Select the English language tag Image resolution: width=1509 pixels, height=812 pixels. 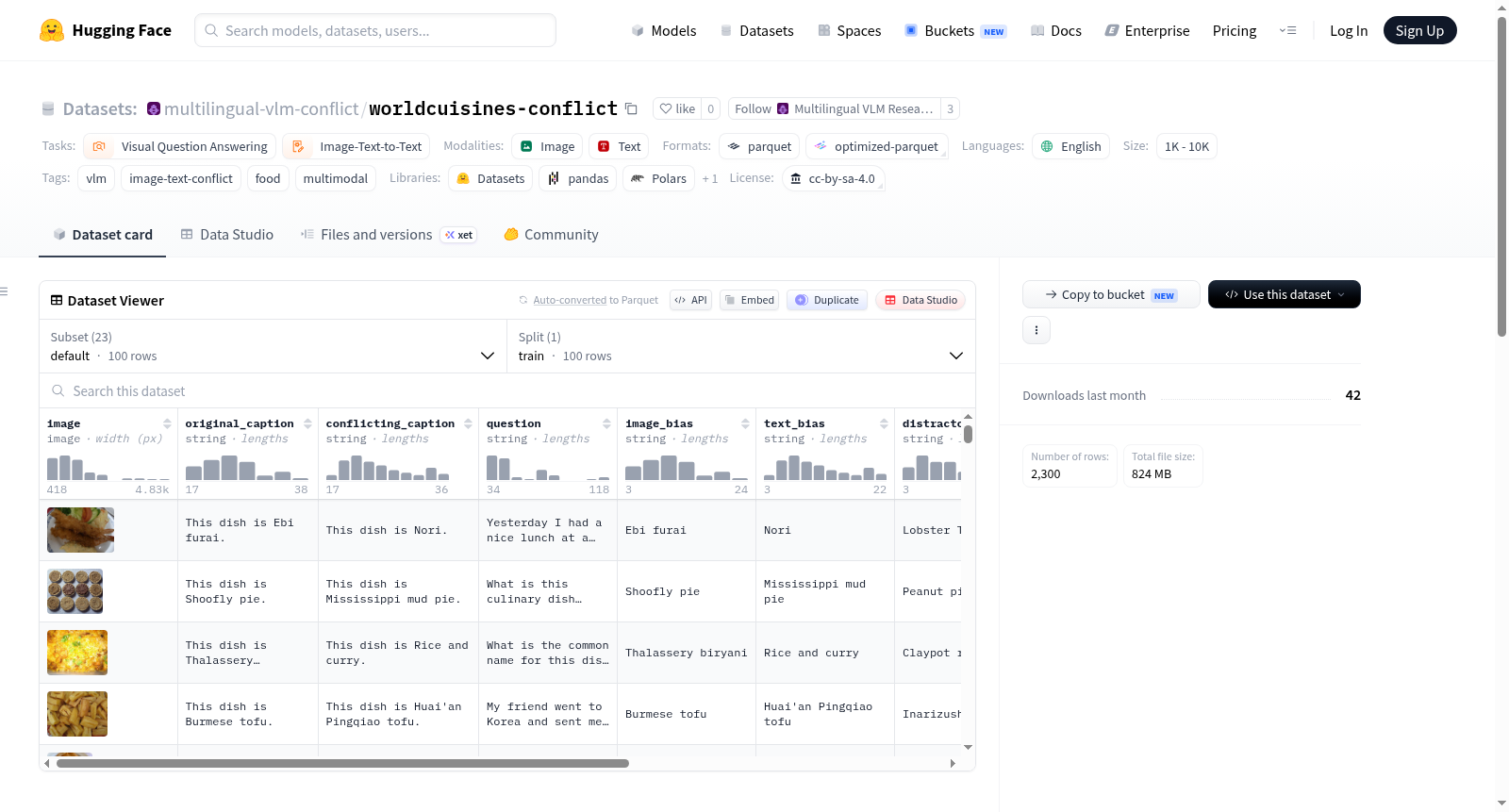[x=1070, y=146]
